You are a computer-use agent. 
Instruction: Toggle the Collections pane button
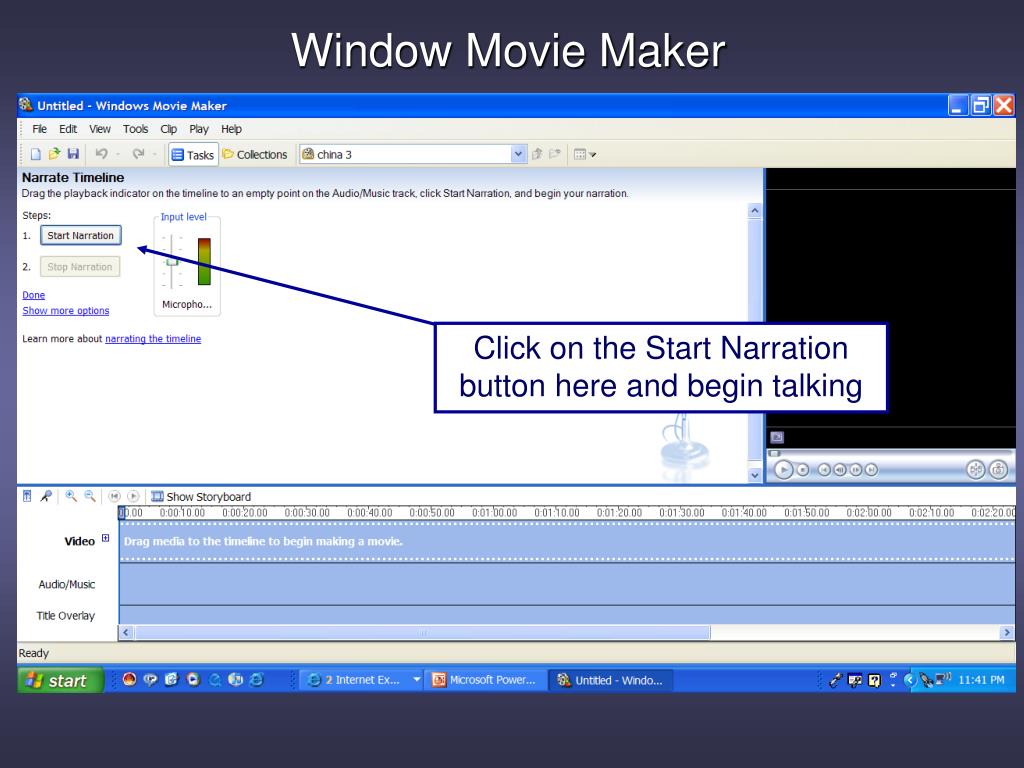click(x=255, y=155)
